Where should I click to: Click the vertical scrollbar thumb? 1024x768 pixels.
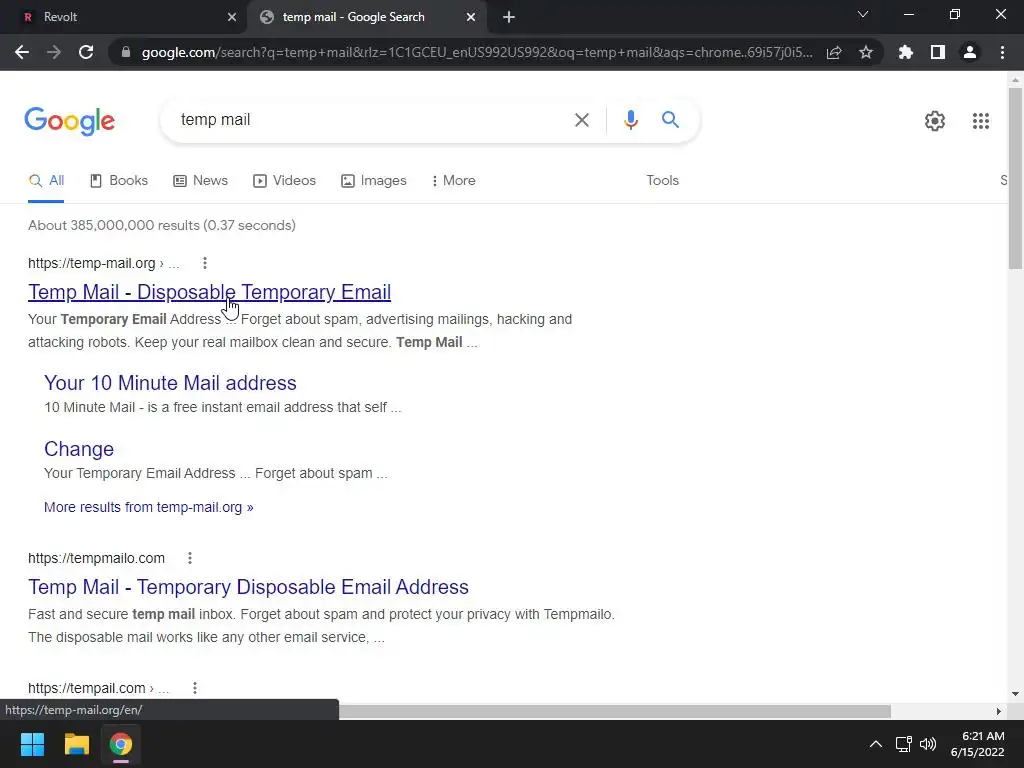point(1015,178)
